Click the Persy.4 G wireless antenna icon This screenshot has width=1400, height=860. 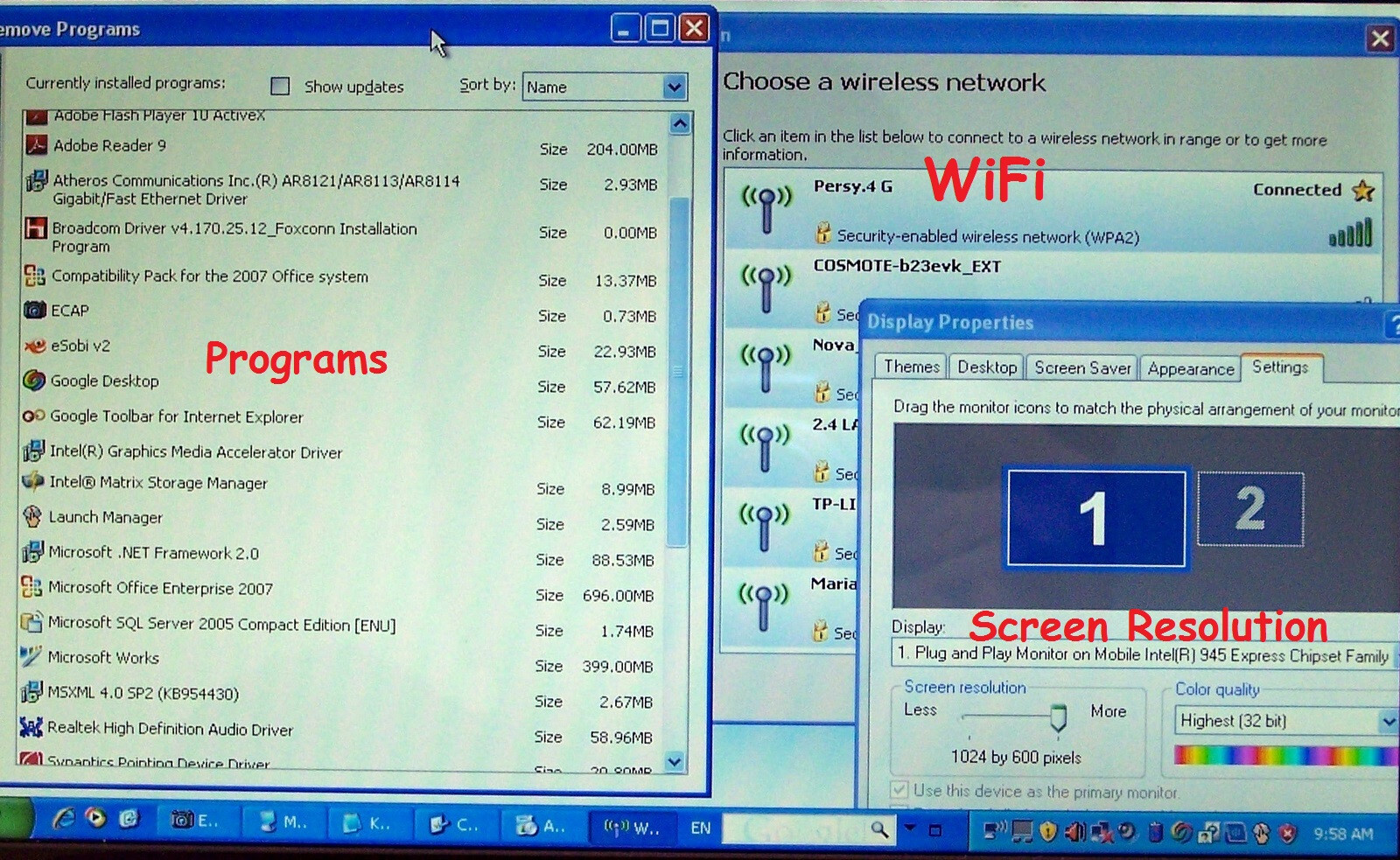(x=766, y=208)
